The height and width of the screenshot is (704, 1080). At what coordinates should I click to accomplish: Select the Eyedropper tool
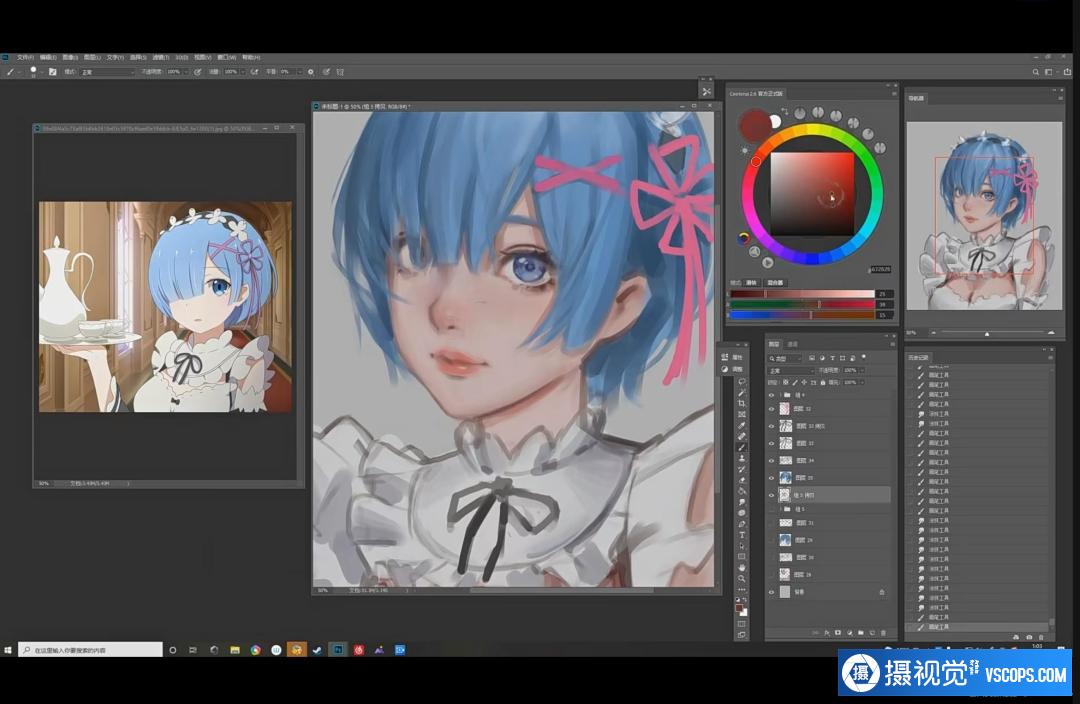[742, 425]
